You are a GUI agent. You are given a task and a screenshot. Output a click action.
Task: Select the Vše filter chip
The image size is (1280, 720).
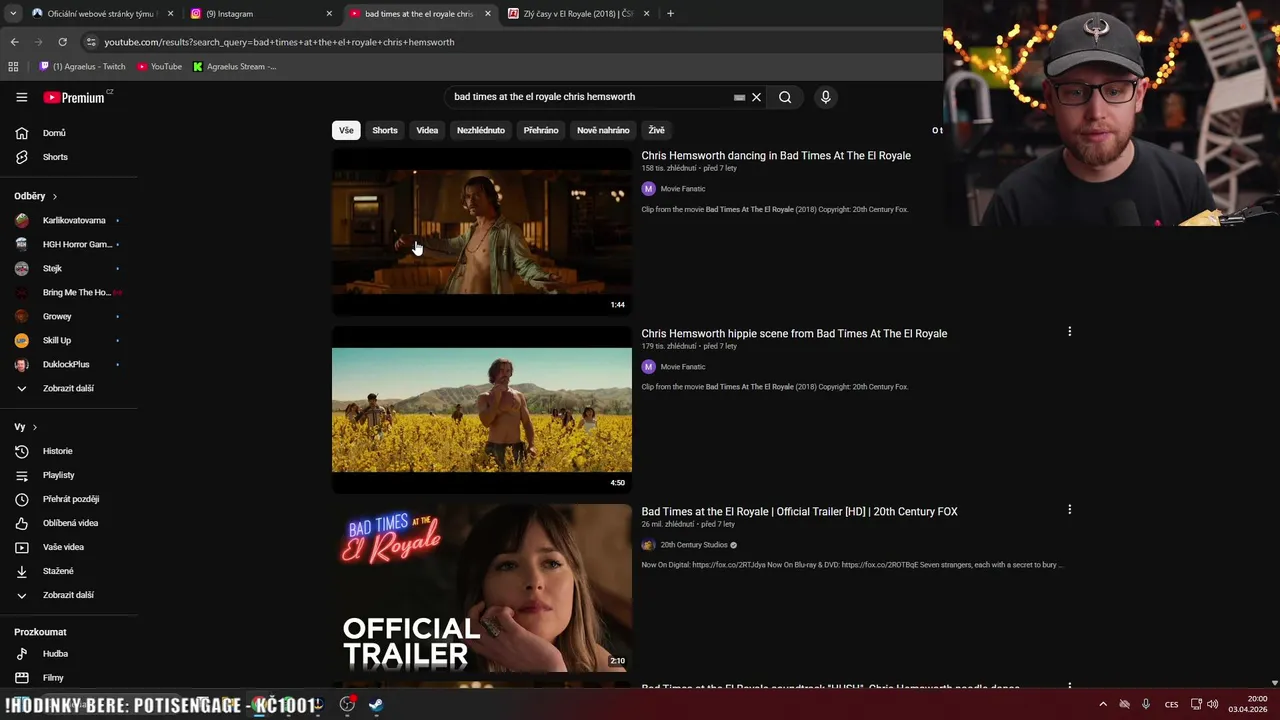tap(346, 130)
